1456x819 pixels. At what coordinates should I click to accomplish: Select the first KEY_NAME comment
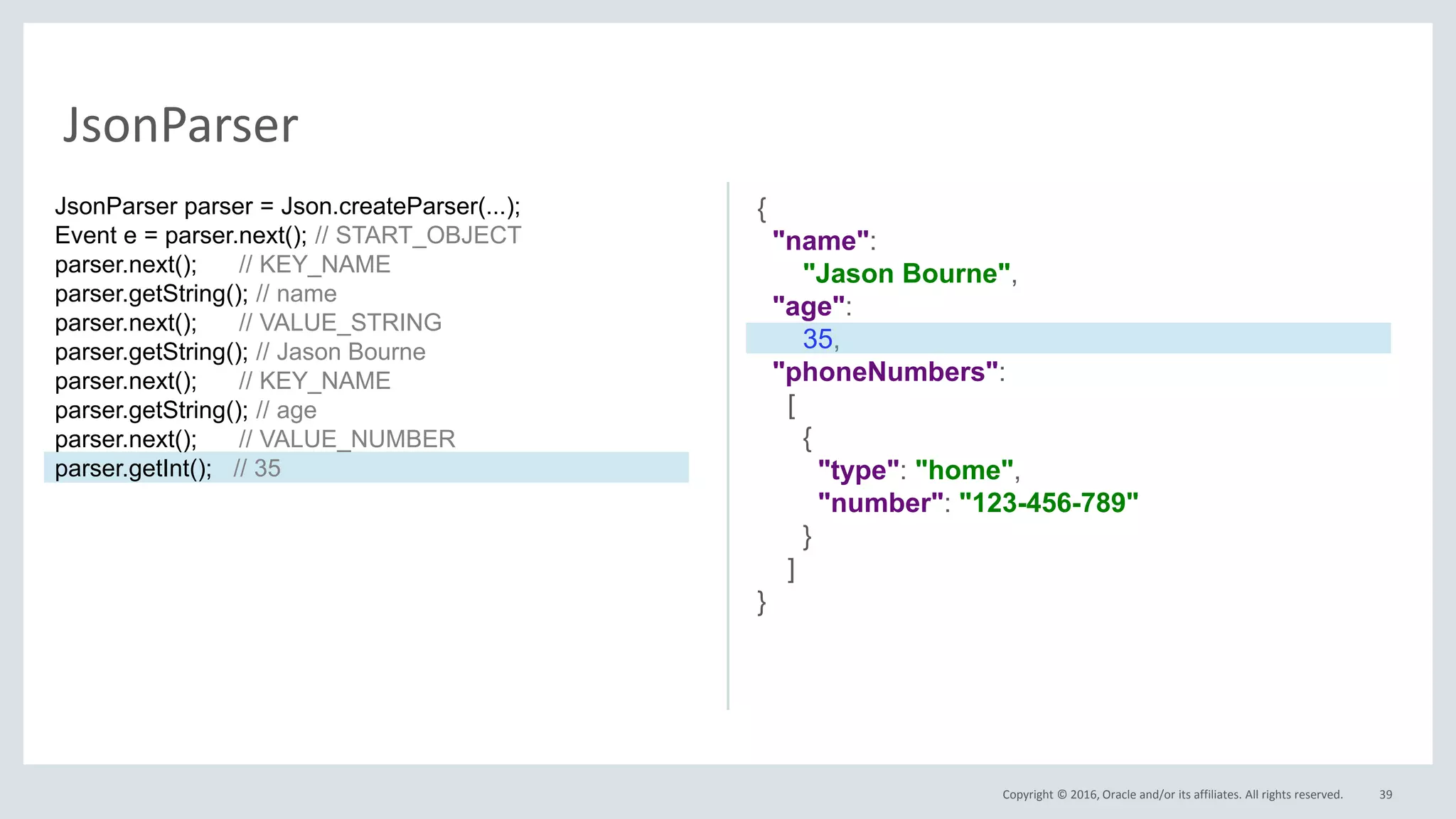[324, 264]
